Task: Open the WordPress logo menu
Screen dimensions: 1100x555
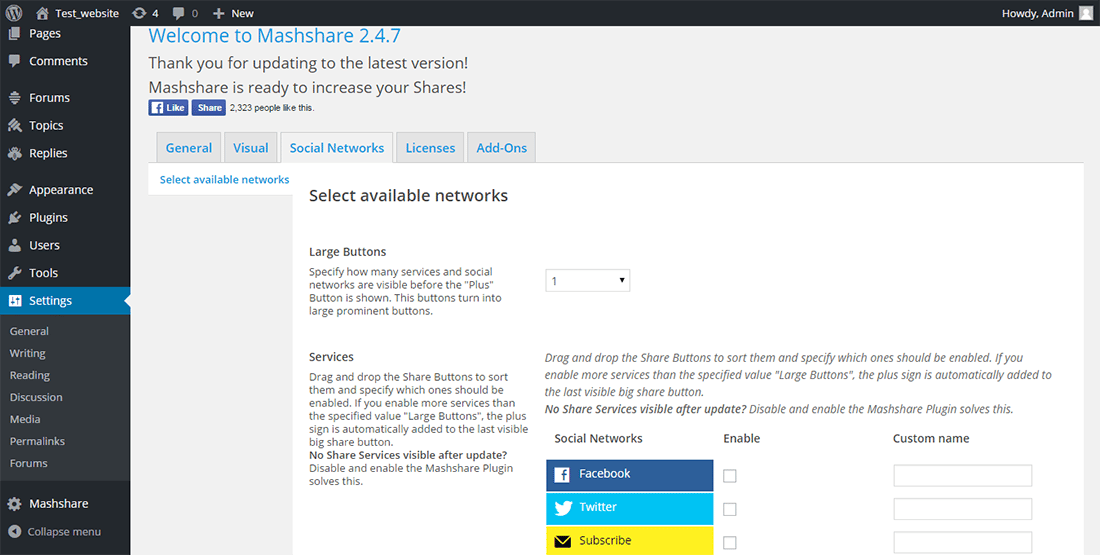Action: (x=14, y=13)
